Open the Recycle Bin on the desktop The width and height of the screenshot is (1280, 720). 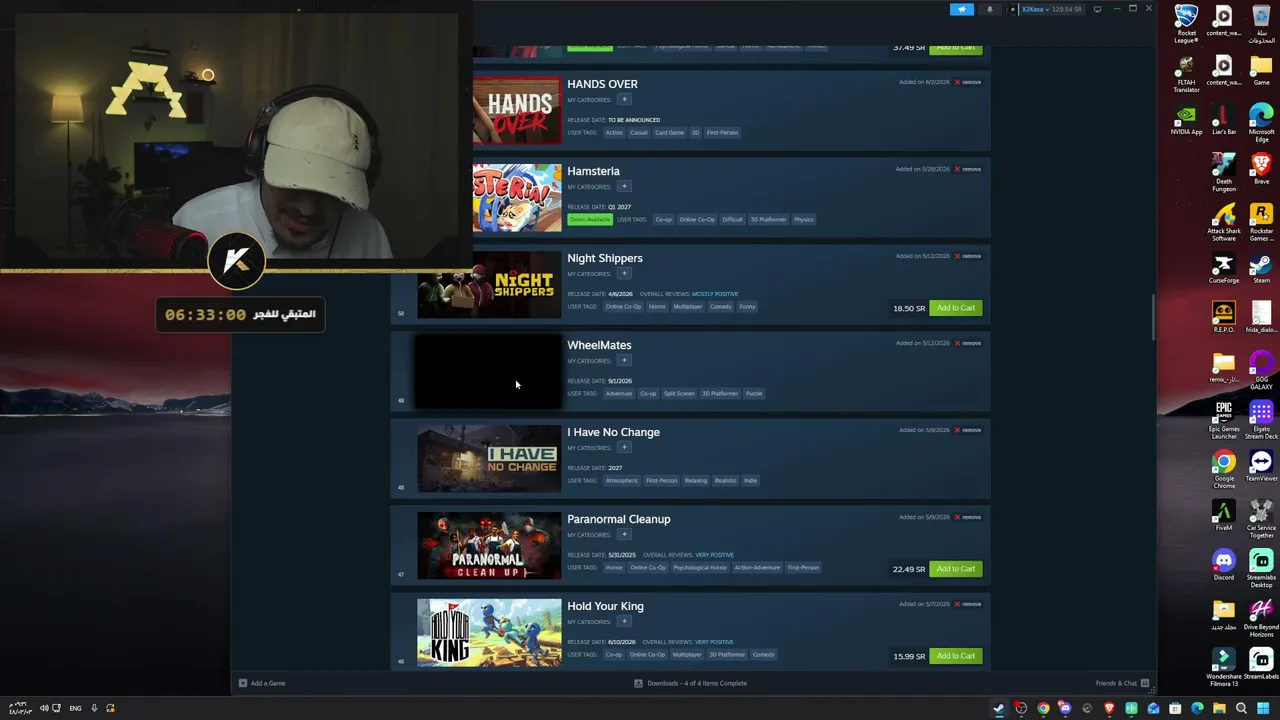click(1261, 23)
